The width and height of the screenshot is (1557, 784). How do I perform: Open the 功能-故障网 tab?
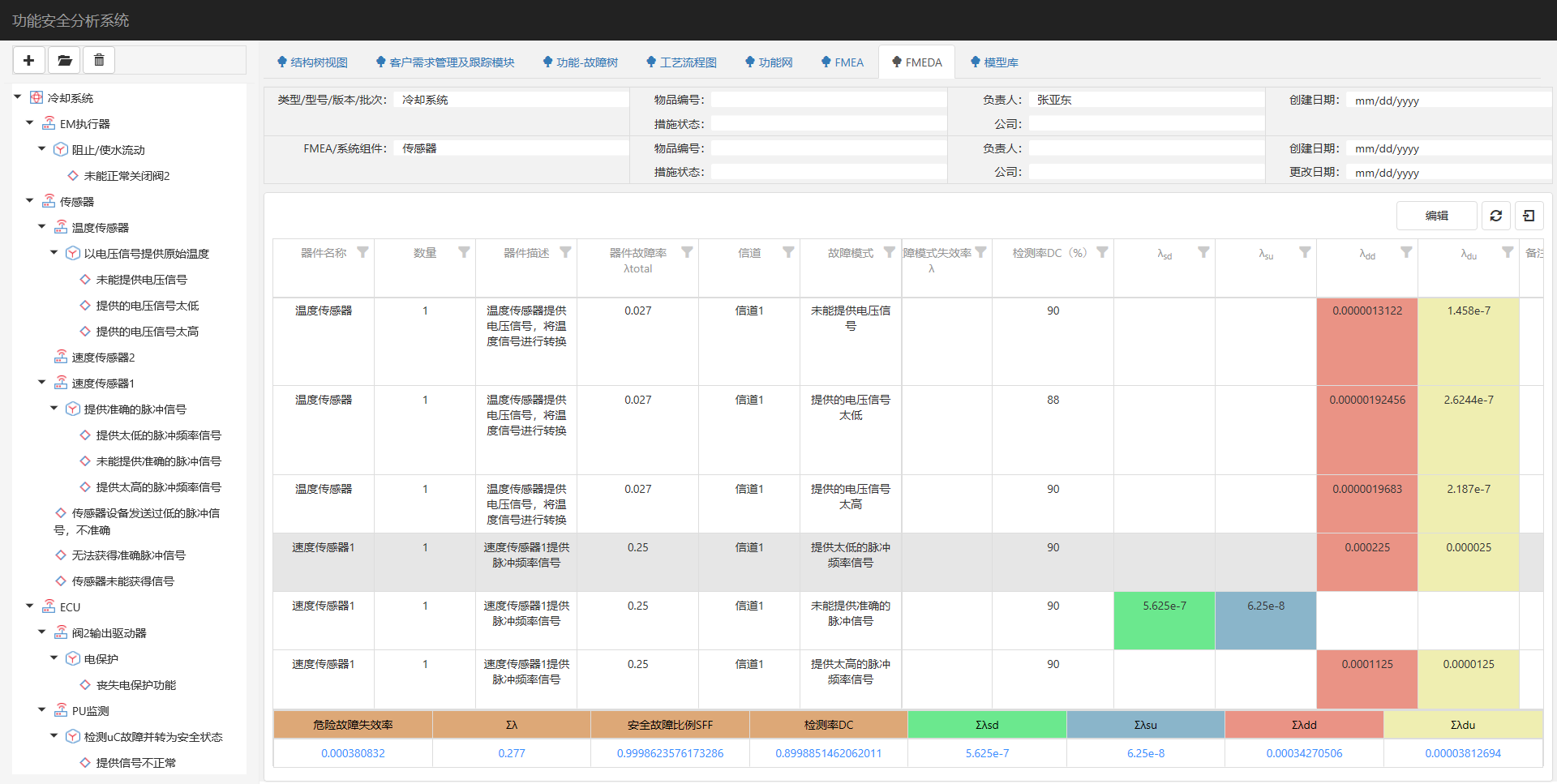tap(580, 62)
